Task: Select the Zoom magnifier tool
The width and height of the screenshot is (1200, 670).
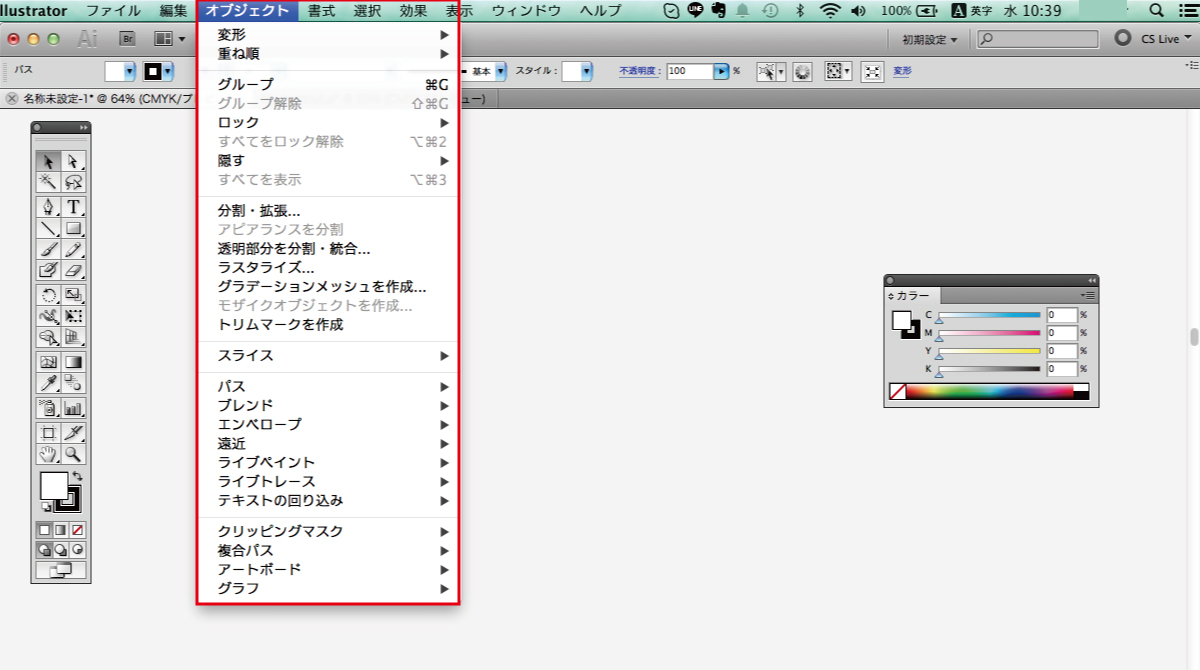Action: [73, 454]
